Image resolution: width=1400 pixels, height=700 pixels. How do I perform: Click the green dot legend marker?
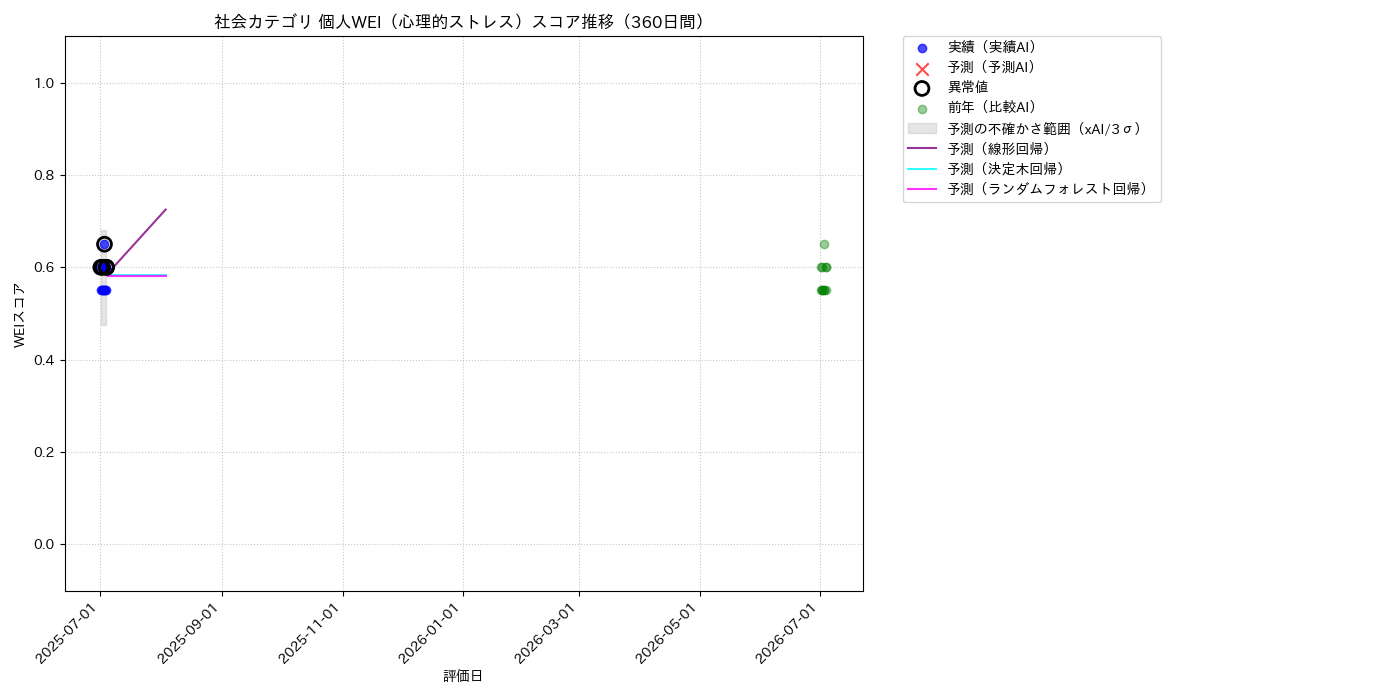point(922,109)
